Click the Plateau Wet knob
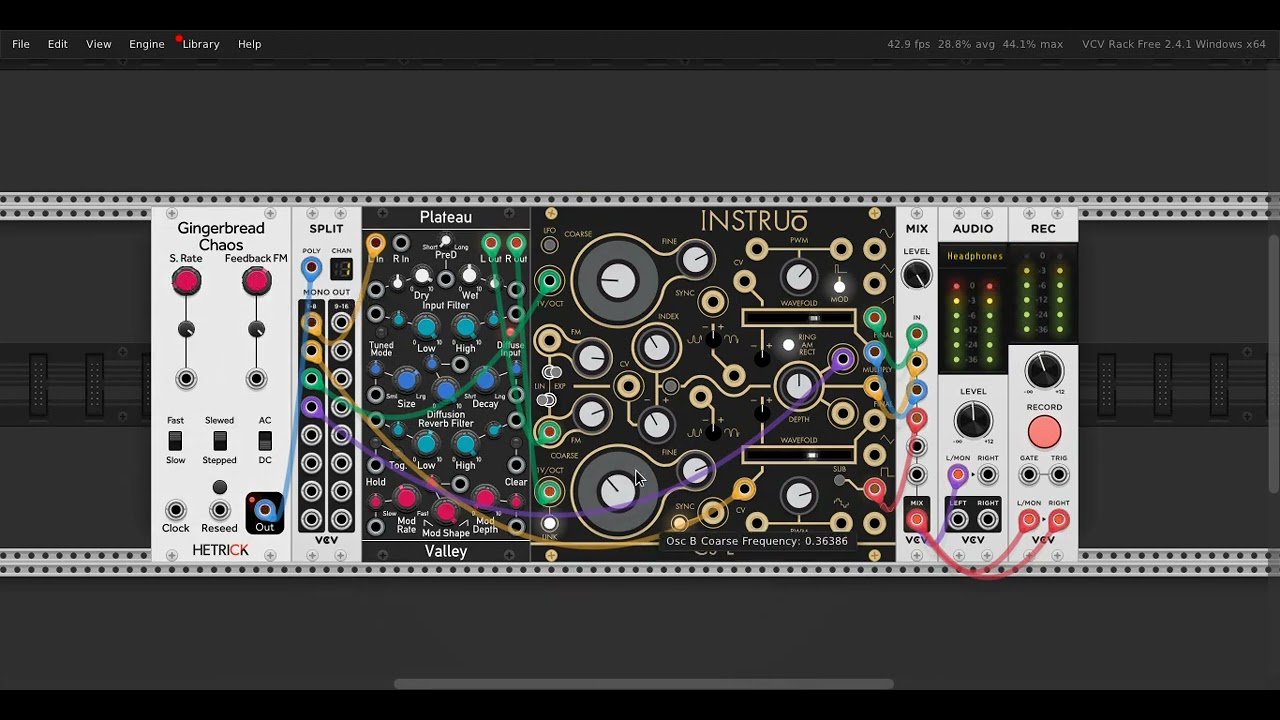This screenshot has width=1280, height=720. coord(470,276)
